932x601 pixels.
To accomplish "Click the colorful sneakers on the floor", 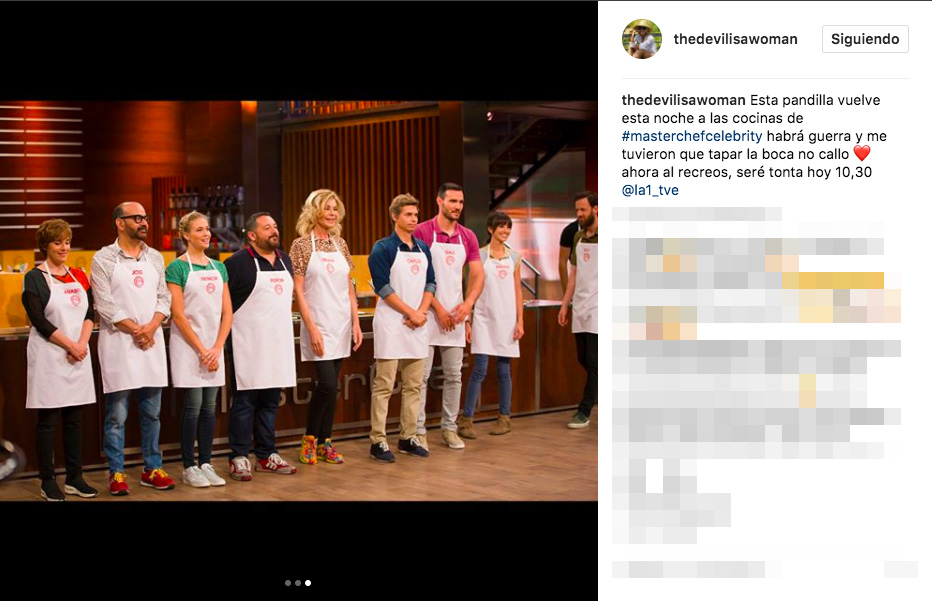I will (x=321, y=451).
